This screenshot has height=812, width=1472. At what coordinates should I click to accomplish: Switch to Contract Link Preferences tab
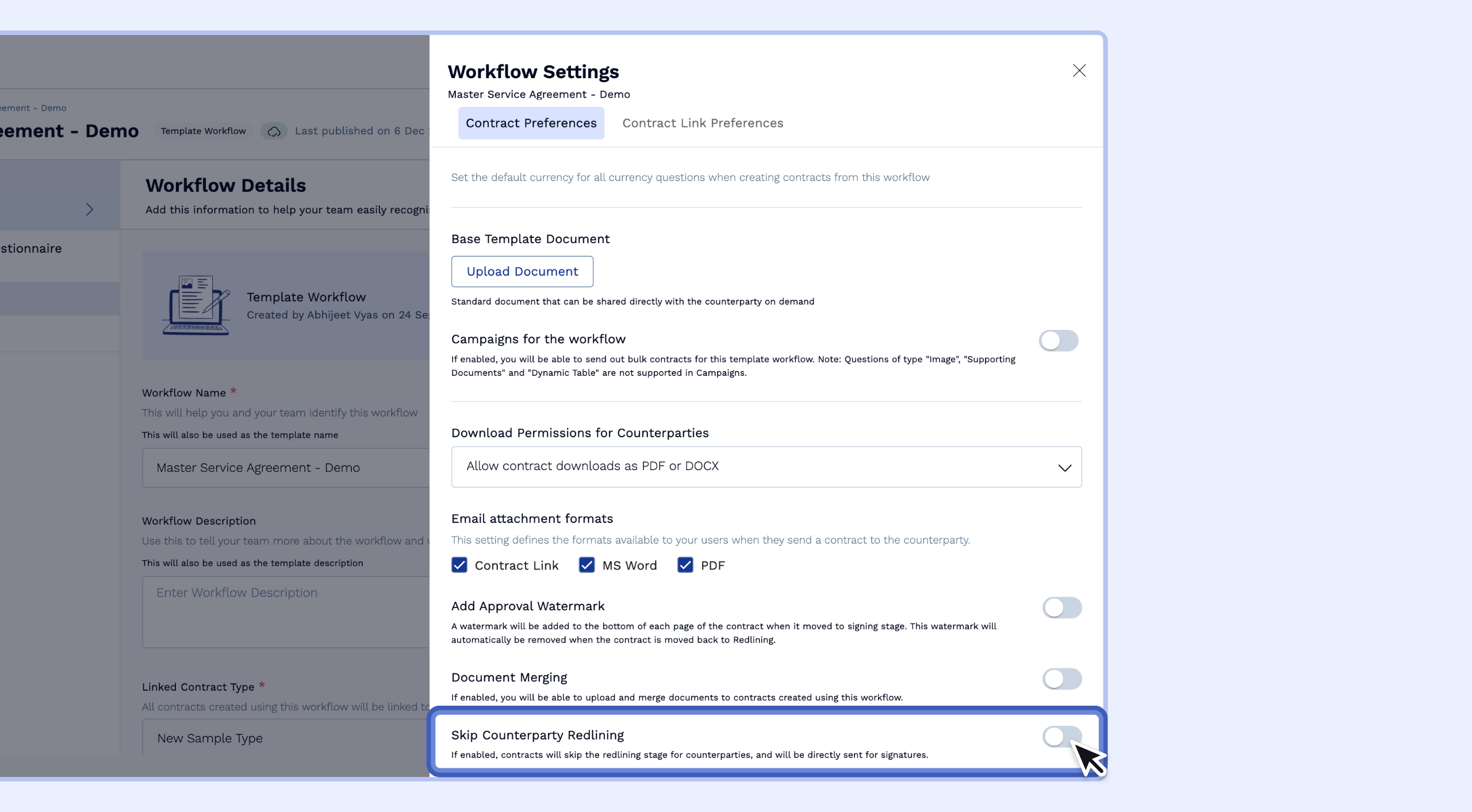click(703, 123)
